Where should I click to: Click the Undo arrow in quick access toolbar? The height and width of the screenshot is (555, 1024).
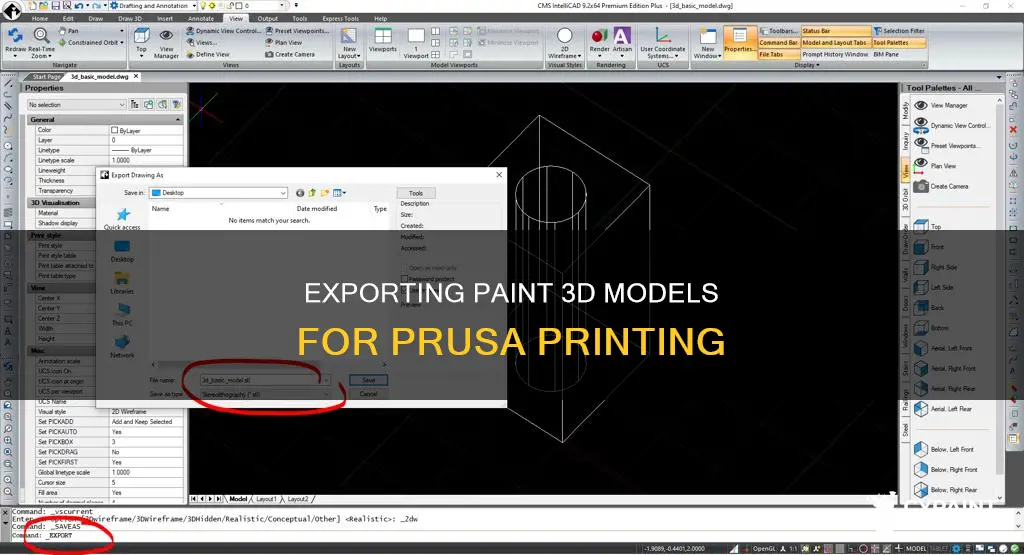coord(78,6)
